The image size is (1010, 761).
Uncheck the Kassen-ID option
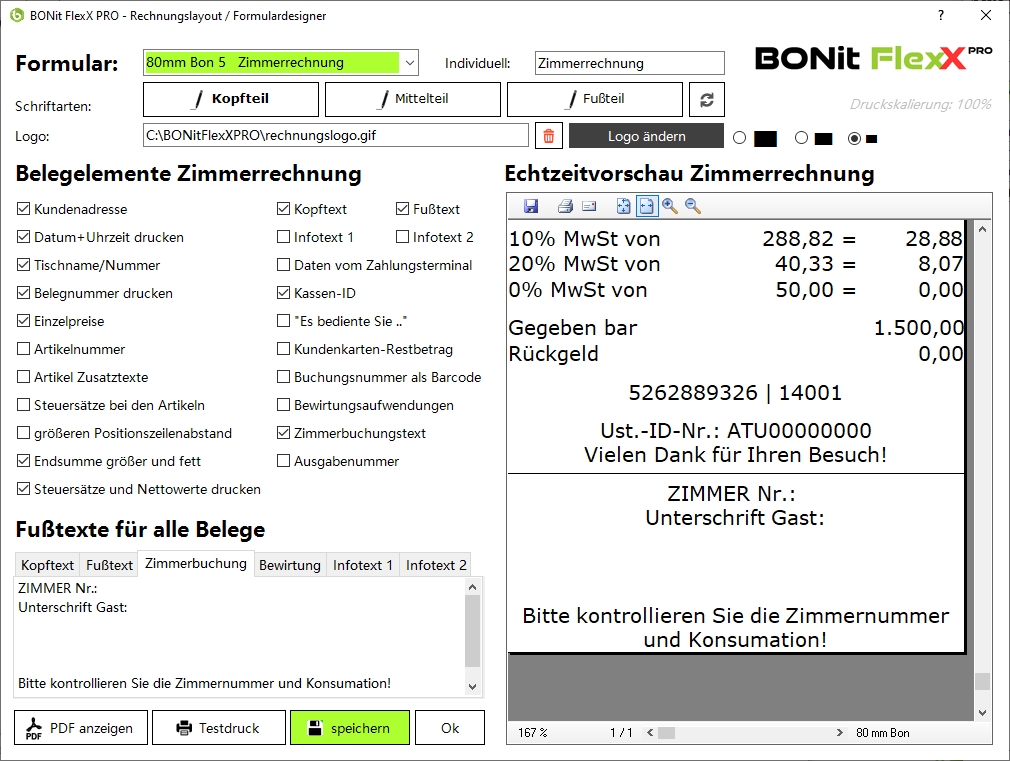[283, 293]
